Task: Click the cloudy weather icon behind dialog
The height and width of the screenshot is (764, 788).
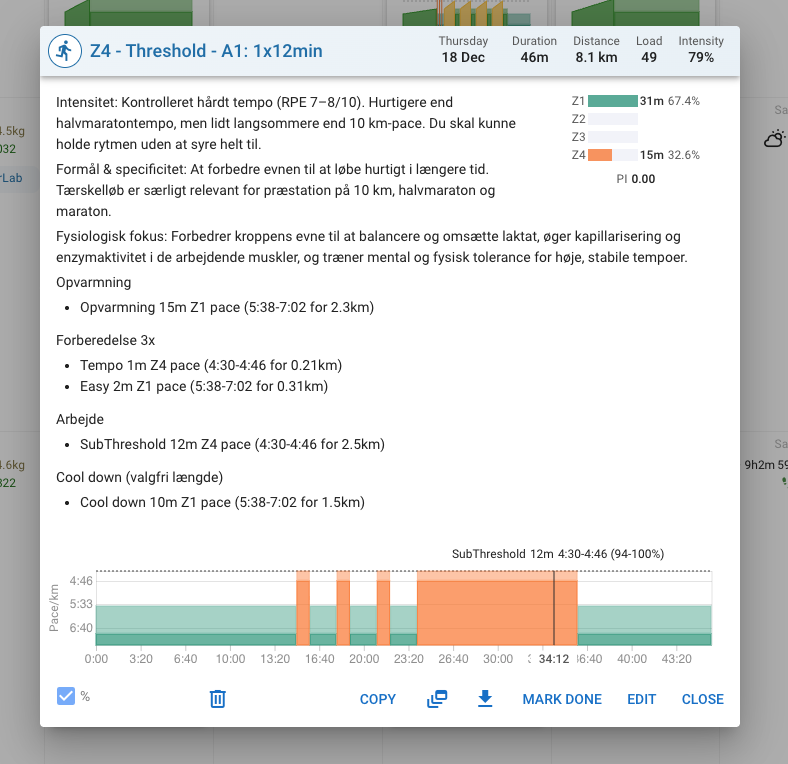Action: 774,139
